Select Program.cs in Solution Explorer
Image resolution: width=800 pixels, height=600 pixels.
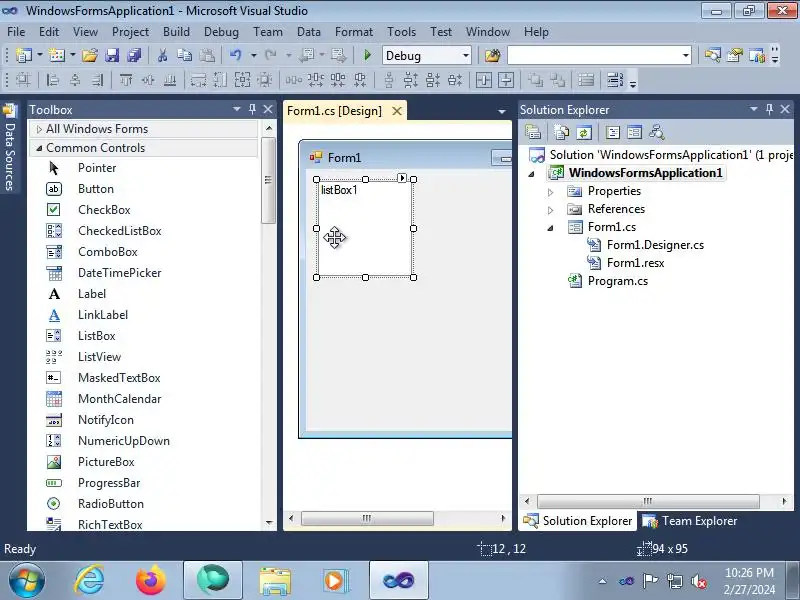(617, 281)
